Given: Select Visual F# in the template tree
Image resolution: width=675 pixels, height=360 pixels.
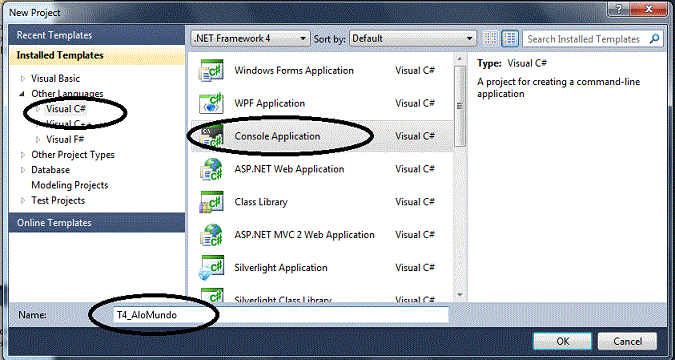Looking at the screenshot, I should [65, 139].
